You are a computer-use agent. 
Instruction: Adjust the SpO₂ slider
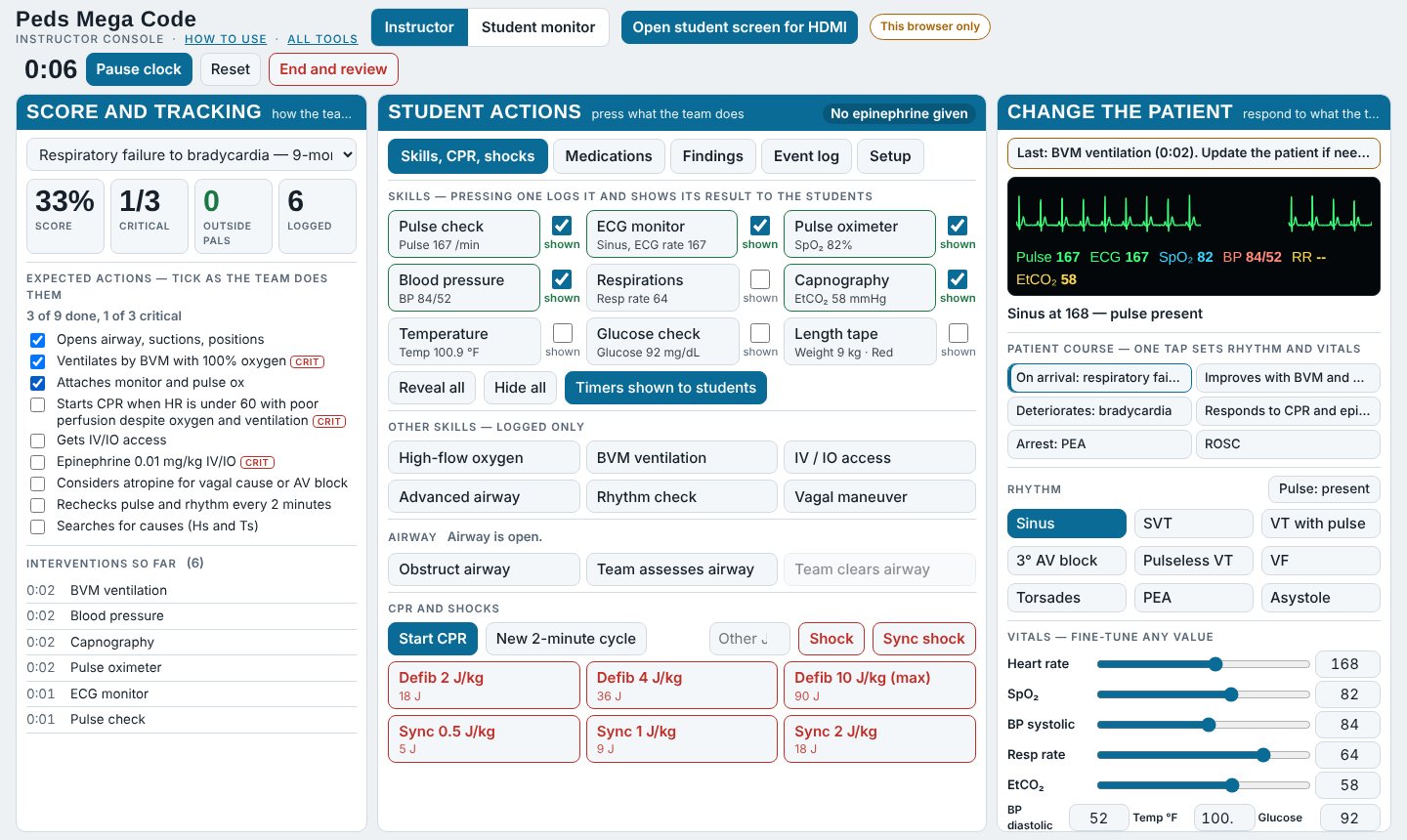[x=1203, y=694]
